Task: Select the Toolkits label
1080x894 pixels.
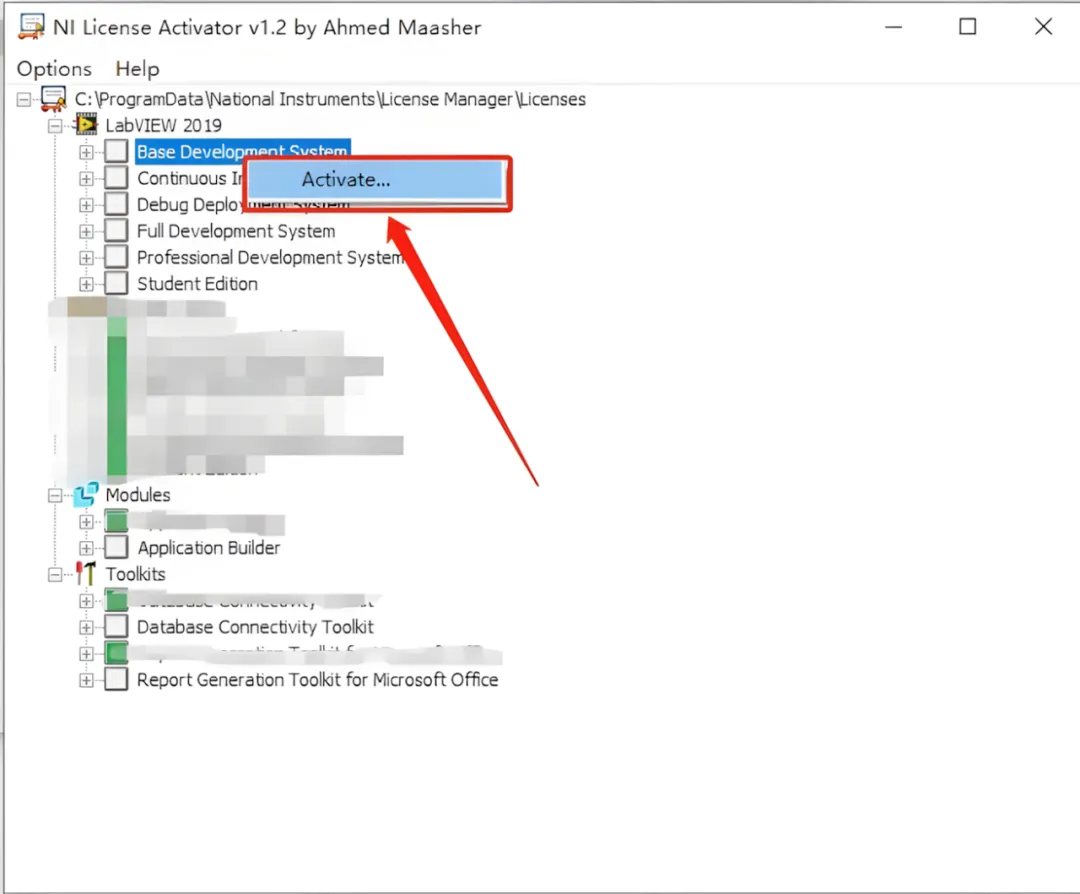Action: coord(136,574)
